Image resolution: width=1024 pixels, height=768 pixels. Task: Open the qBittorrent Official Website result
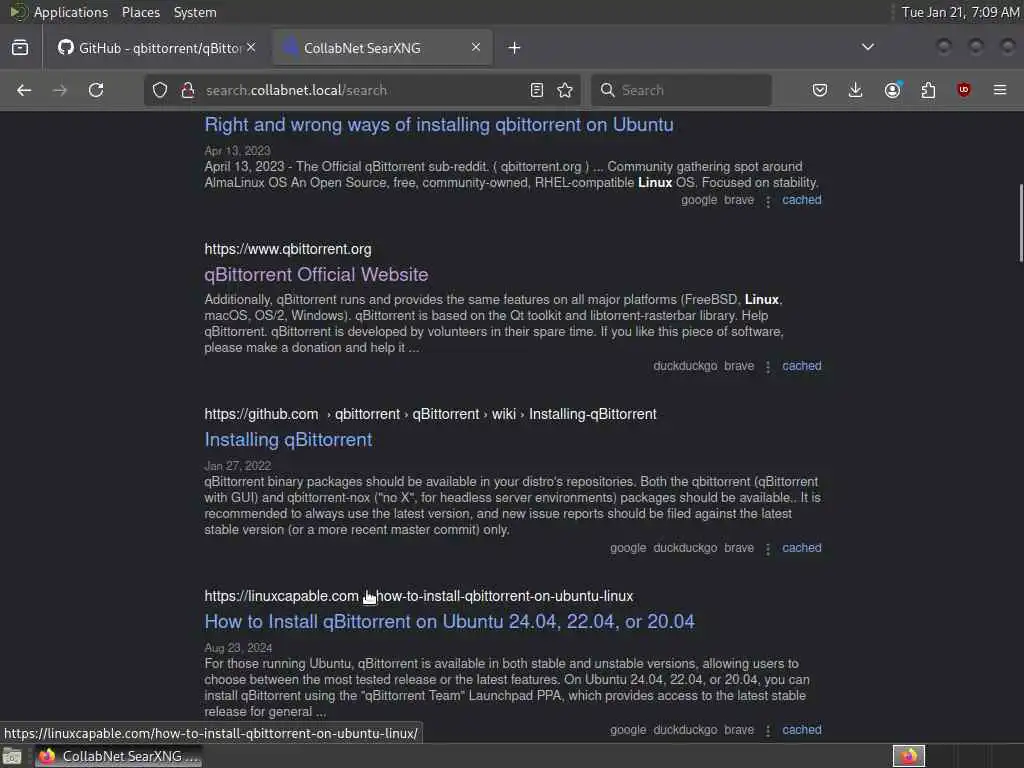click(316, 275)
